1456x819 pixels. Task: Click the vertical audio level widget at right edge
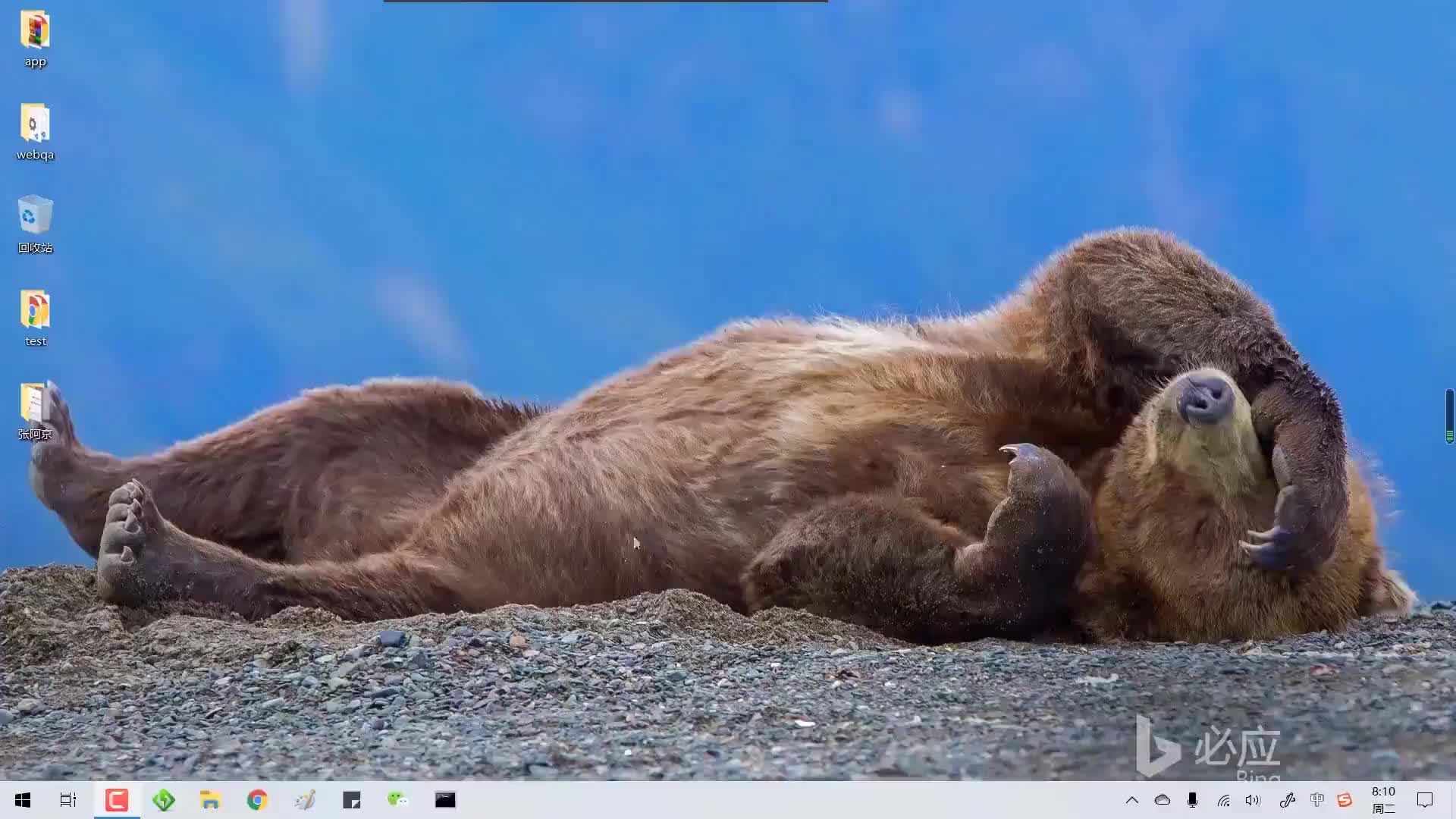click(x=1450, y=416)
